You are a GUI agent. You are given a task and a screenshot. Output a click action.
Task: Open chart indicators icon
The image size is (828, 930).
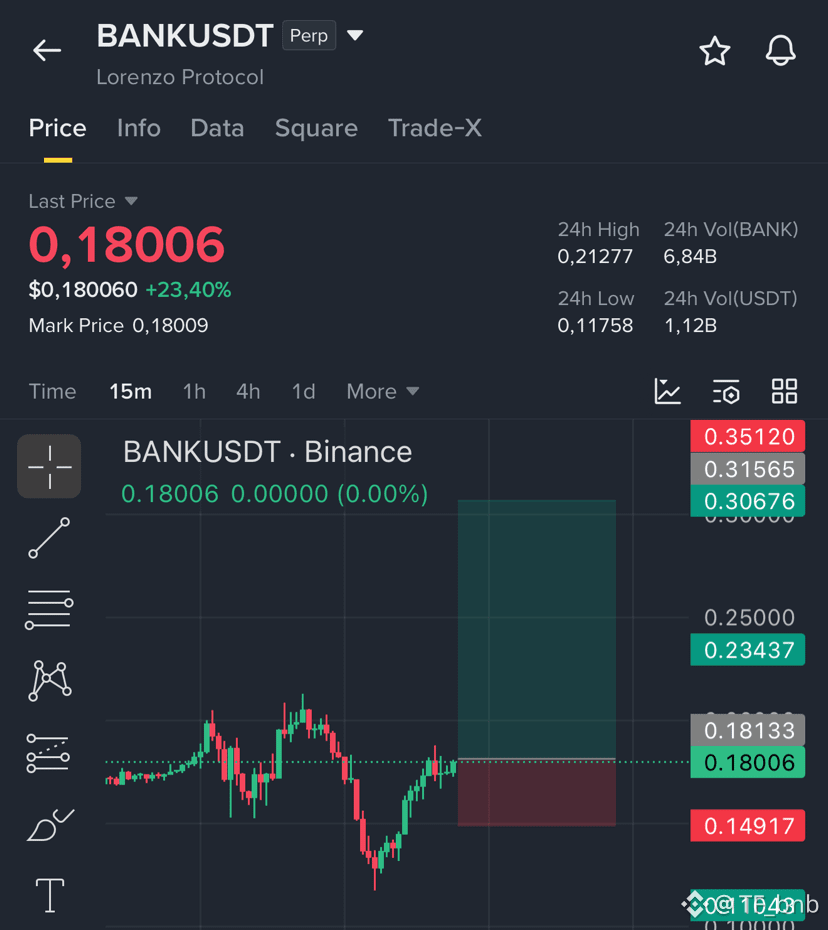tap(667, 391)
